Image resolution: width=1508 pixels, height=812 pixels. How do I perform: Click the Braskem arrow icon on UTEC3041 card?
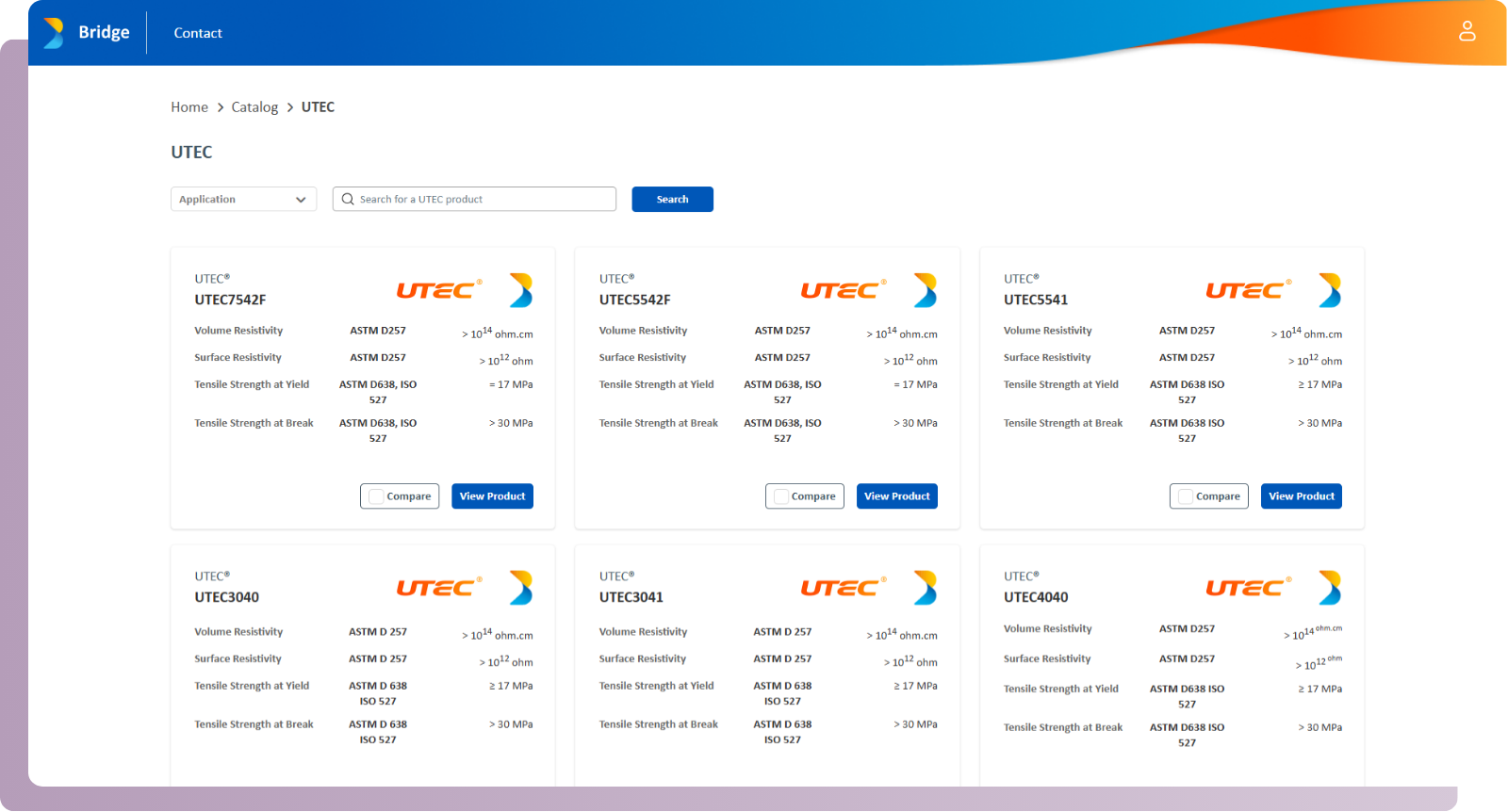tap(926, 588)
